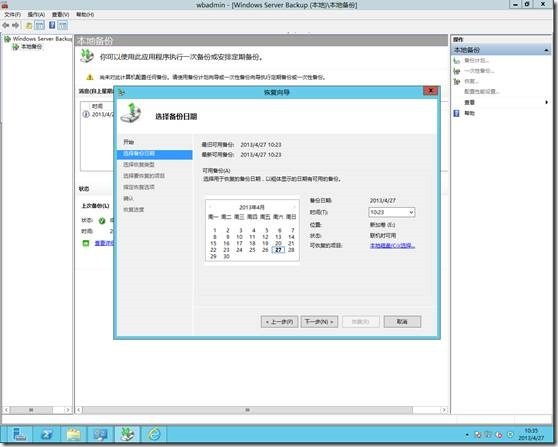This screenshot has height=447, width=558.
Task: Select the 选择恢复类型 wizard step
Action: 139,165
